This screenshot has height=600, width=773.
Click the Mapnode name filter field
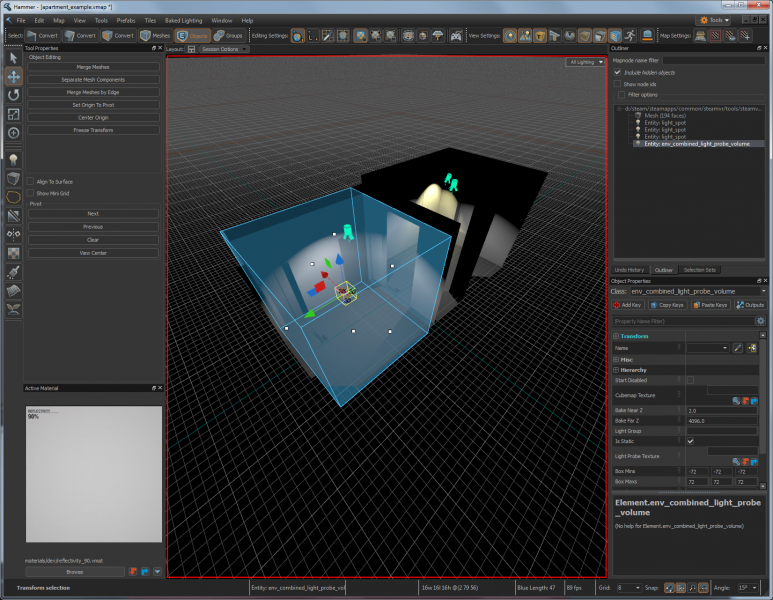pyautogui.click(x=713, y=60)
